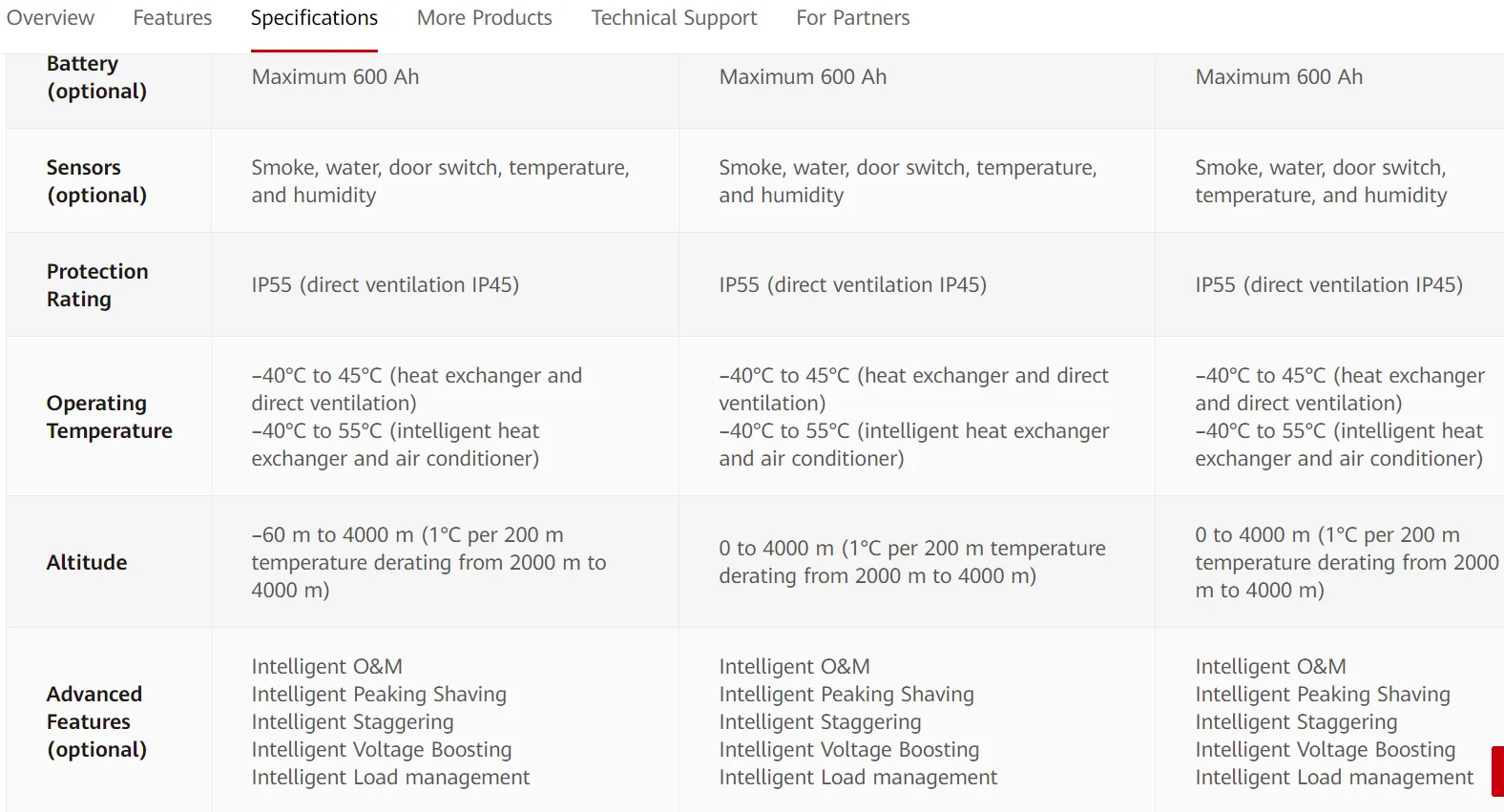
Task: Click the first column's Maximum 600 Ah cell
Action: point(335,77)
